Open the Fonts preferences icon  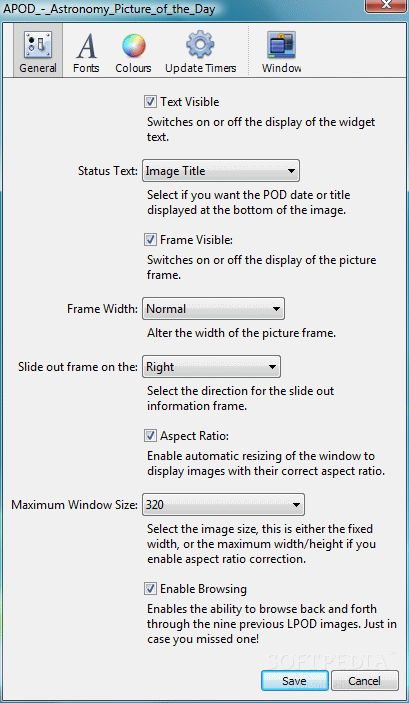tap(86, 46)
